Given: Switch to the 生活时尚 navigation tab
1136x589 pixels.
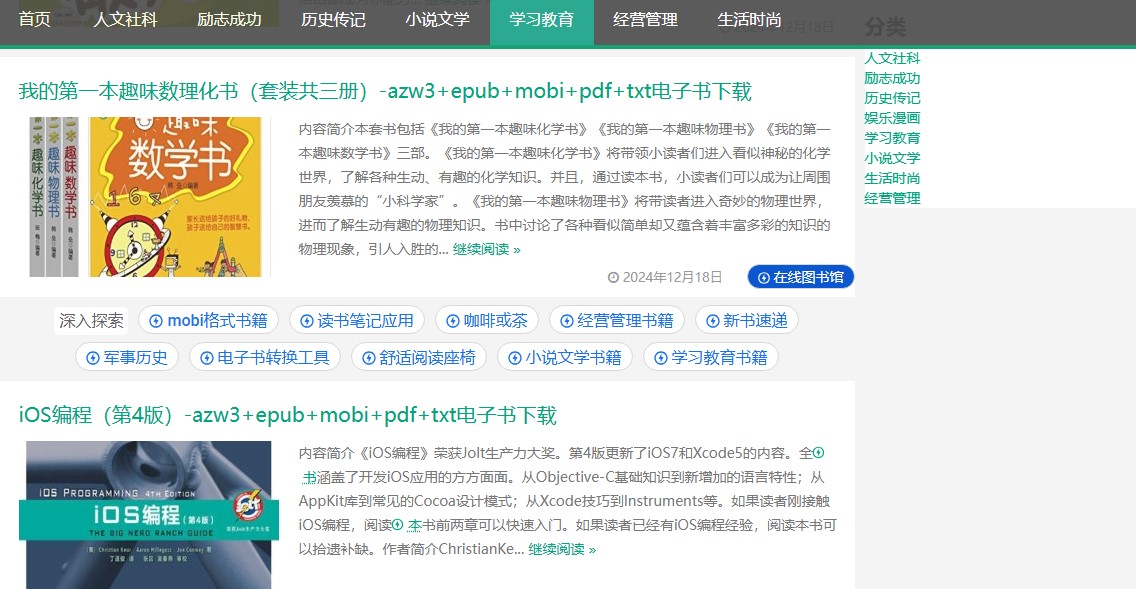Looking at the screenshot, I should pos(749,19).
